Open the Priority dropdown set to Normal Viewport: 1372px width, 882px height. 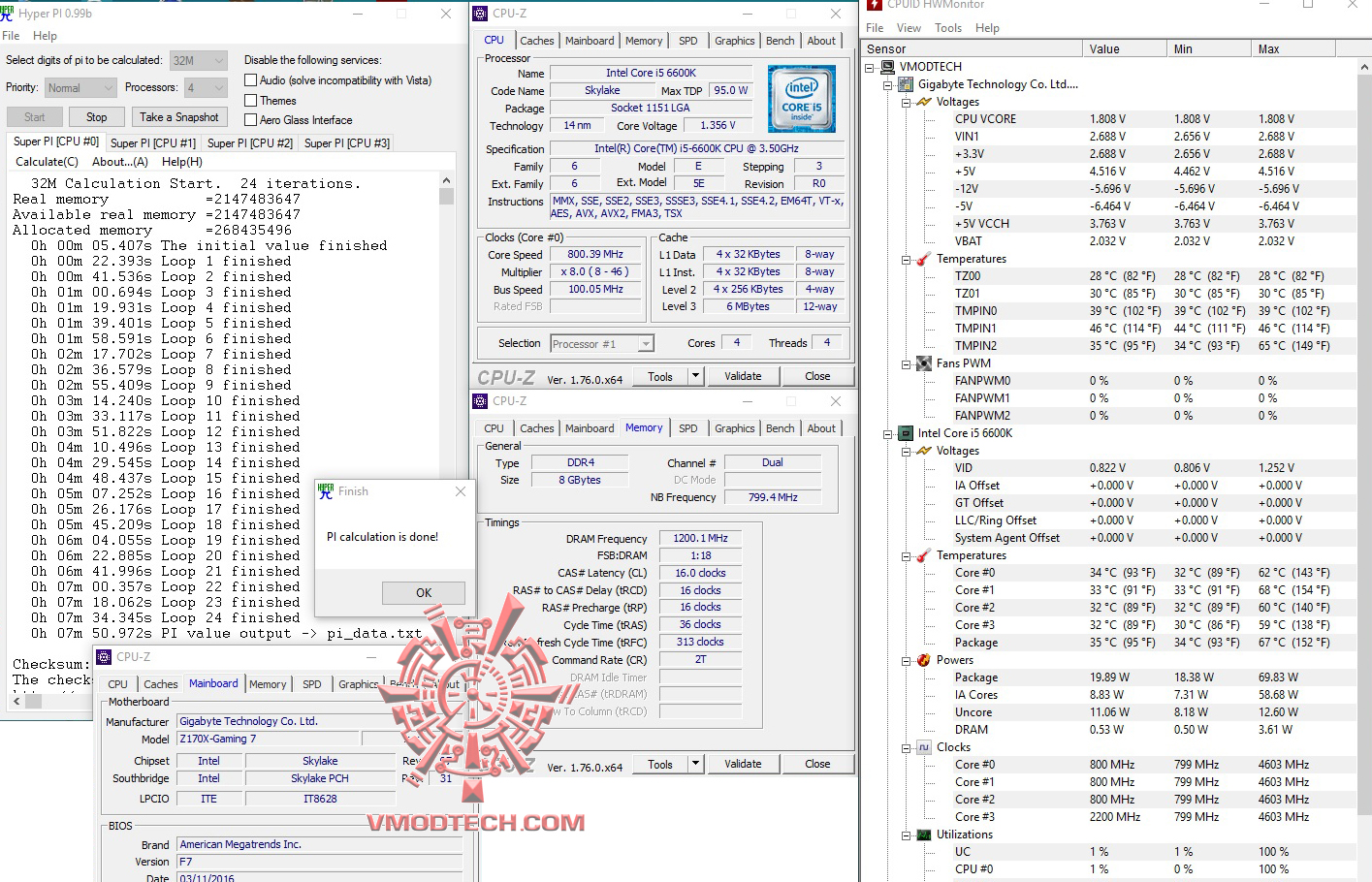point(80,88)
